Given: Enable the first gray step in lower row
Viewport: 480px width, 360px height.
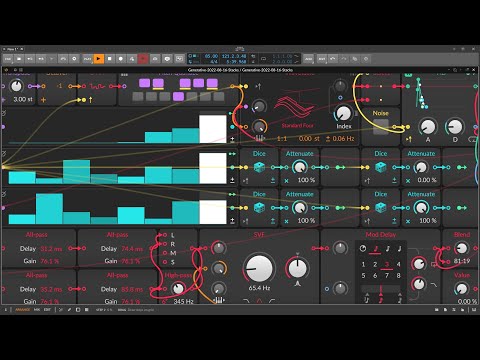Looking at the screenshot, I should point(138,97).
